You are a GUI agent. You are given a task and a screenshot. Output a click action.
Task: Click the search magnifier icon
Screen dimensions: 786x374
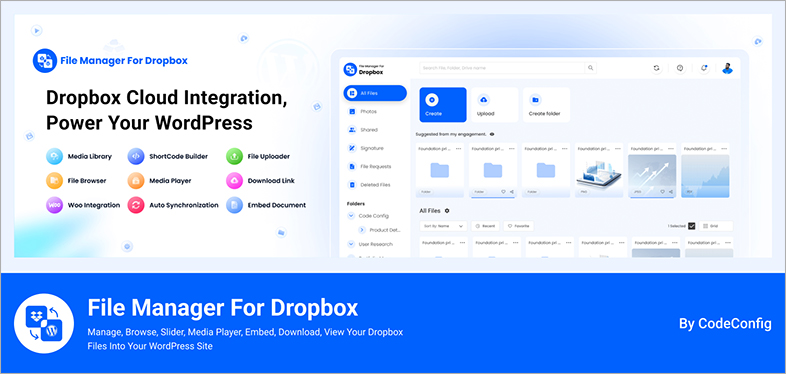(591, 68)
